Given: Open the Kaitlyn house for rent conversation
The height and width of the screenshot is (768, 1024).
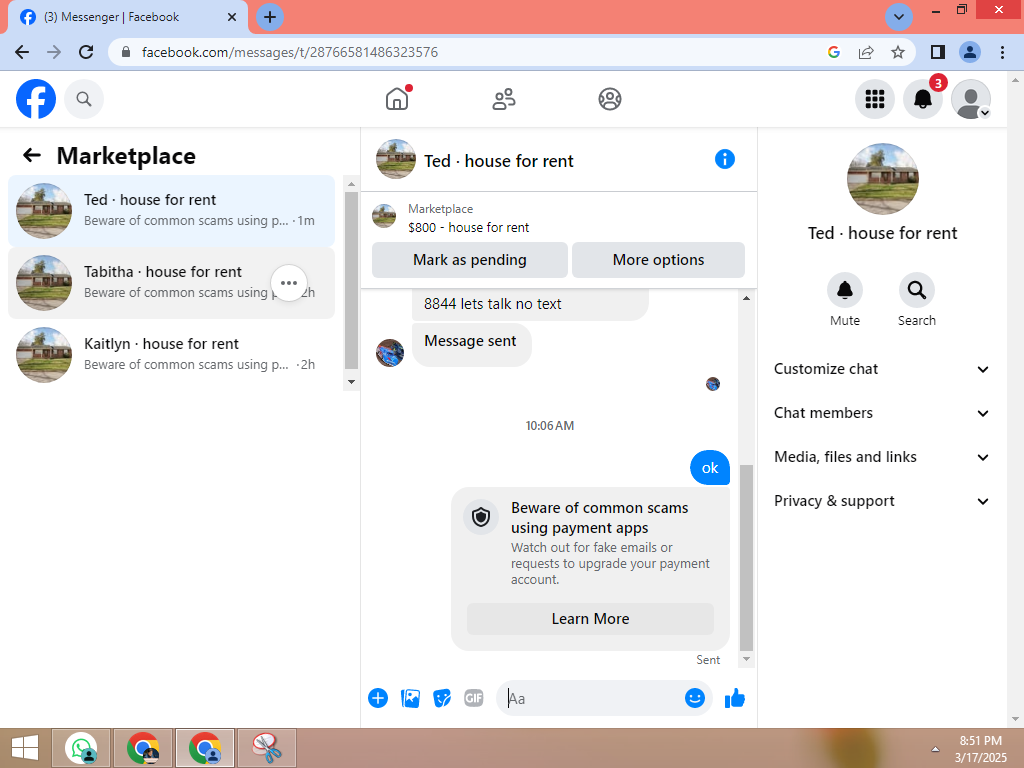Looking at the screenshot, I should [x=171, y=354].
